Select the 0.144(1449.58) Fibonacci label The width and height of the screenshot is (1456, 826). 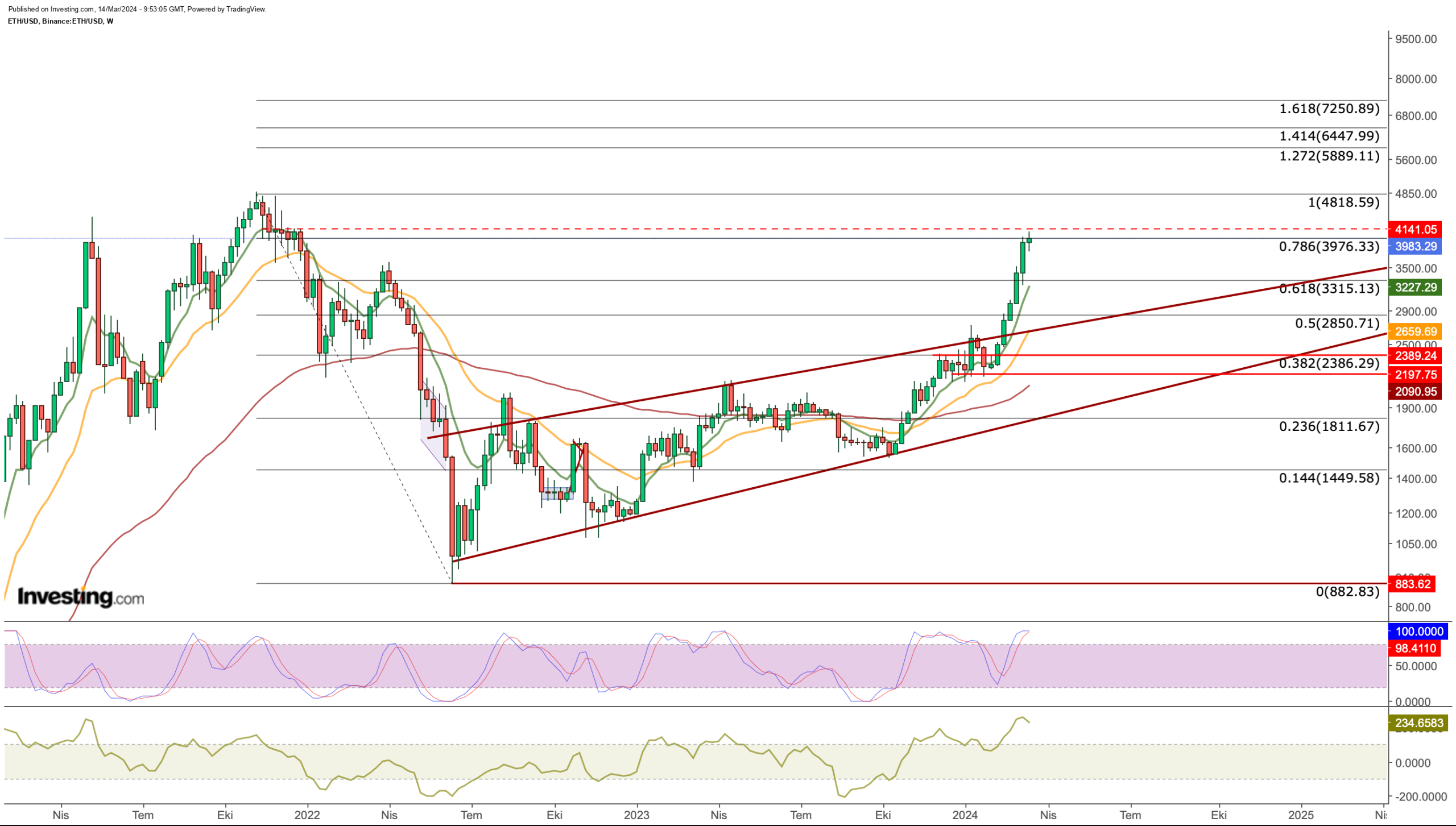(1329, 478)
